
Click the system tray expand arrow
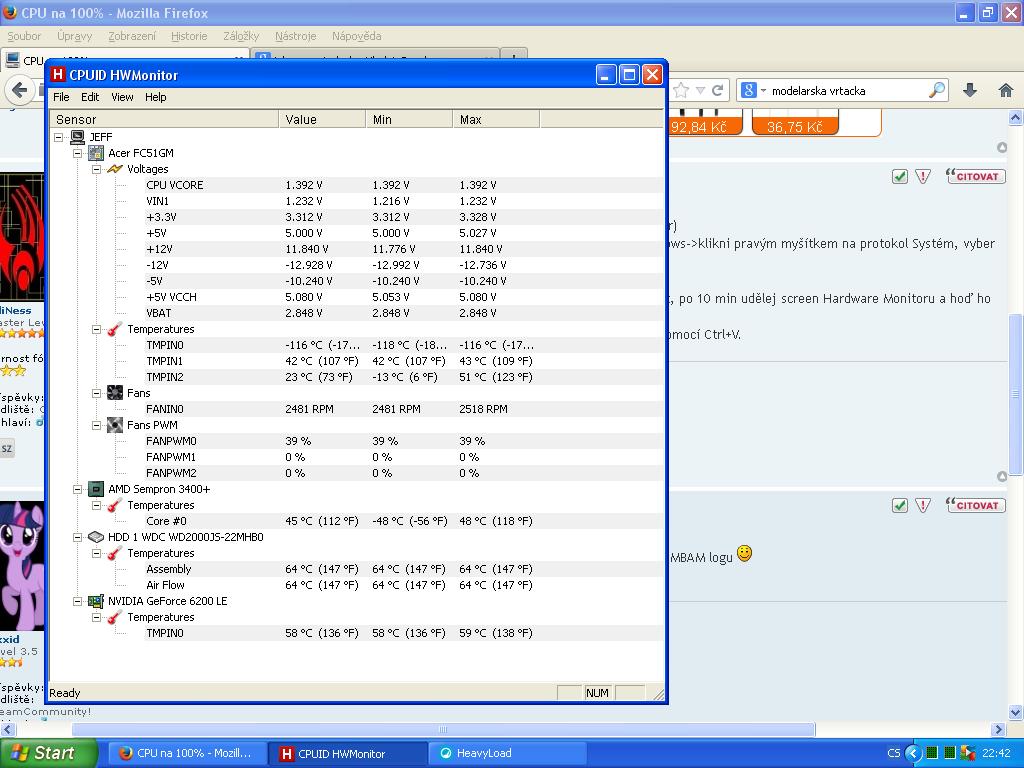click(914, 753)
